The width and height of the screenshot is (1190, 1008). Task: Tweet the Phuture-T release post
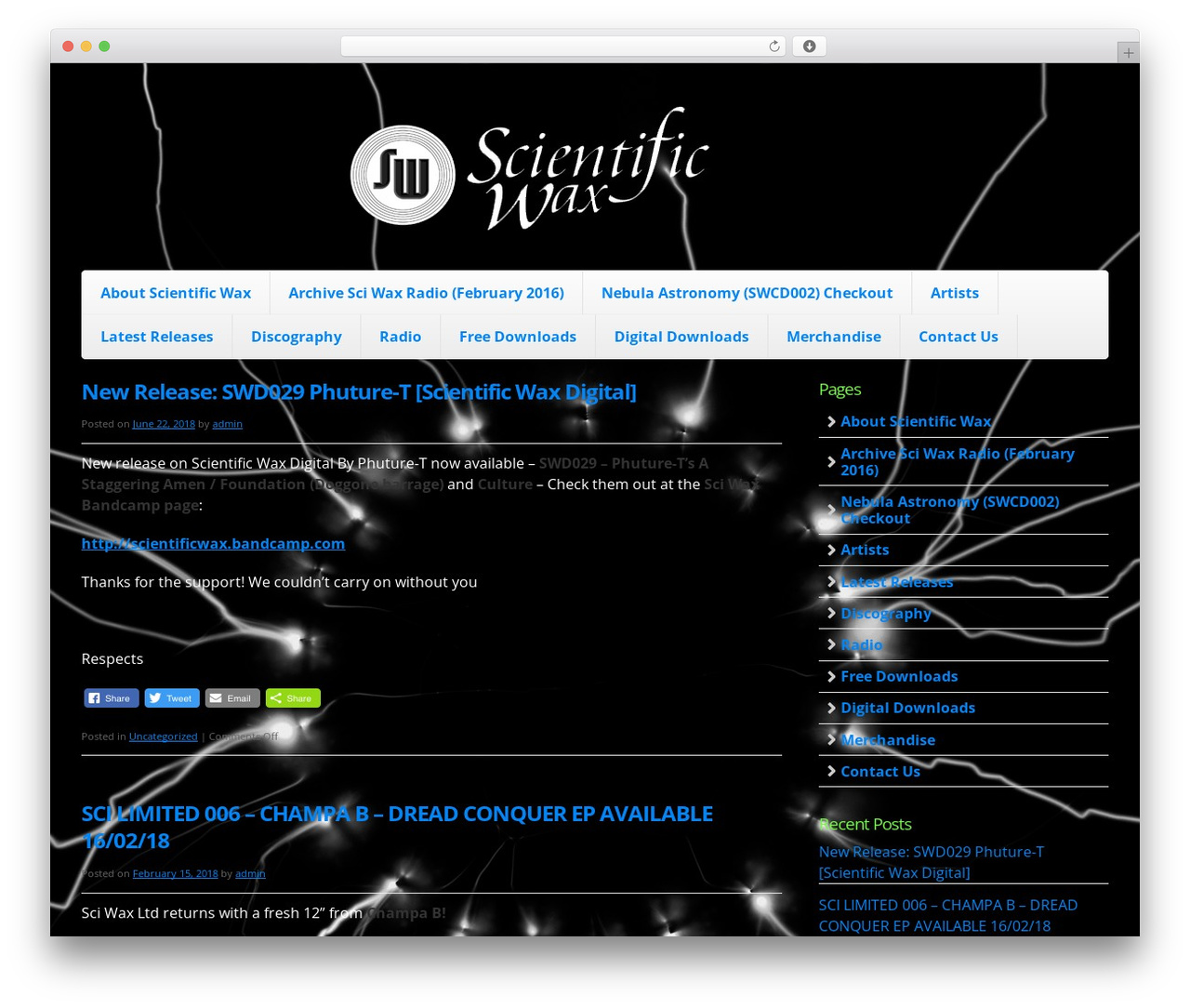coord(172,698)
